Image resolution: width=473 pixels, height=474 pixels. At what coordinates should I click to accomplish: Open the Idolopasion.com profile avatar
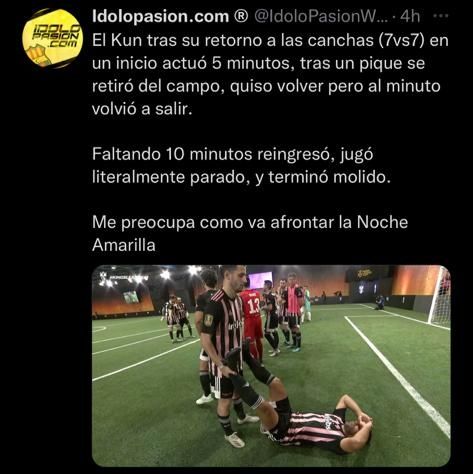point(53,39)
